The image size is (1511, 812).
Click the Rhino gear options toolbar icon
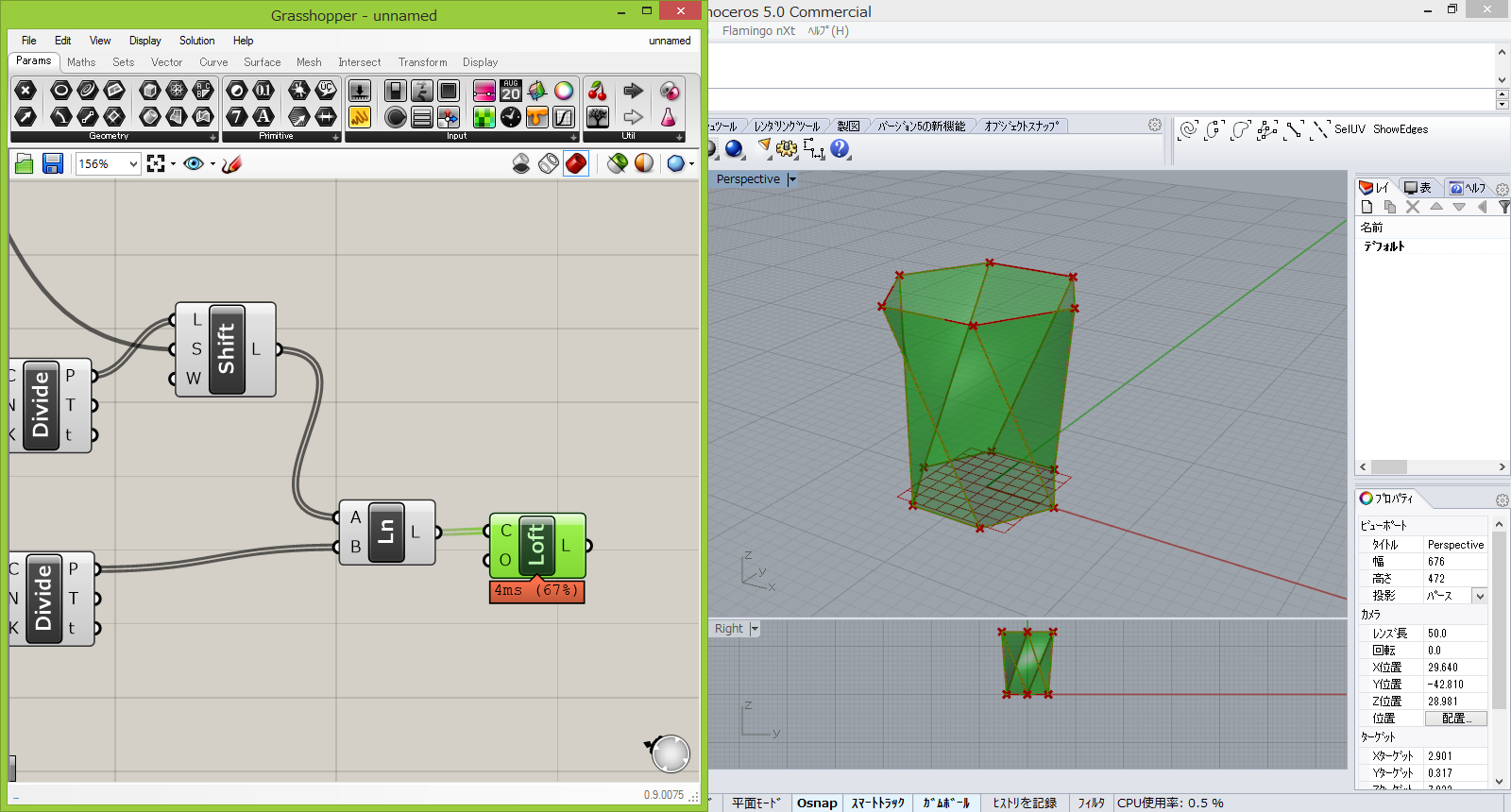(787, 148)
